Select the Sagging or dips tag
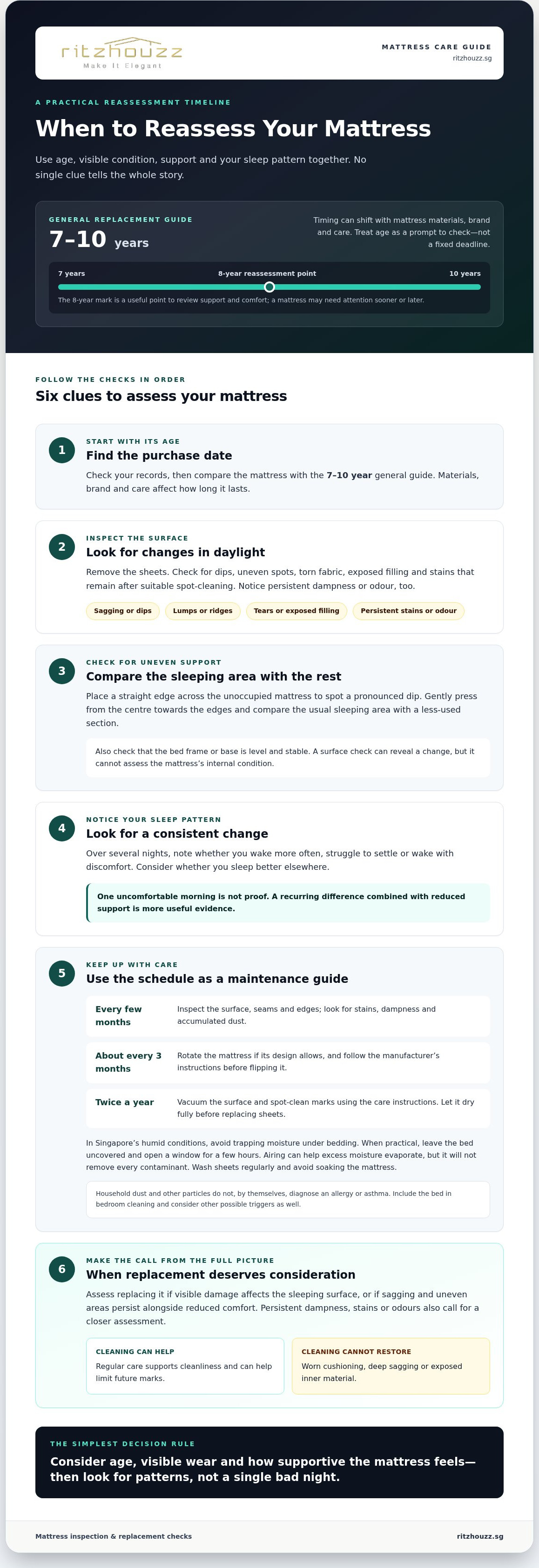Viewport: 539px width, 1568px height. point(122,611)
